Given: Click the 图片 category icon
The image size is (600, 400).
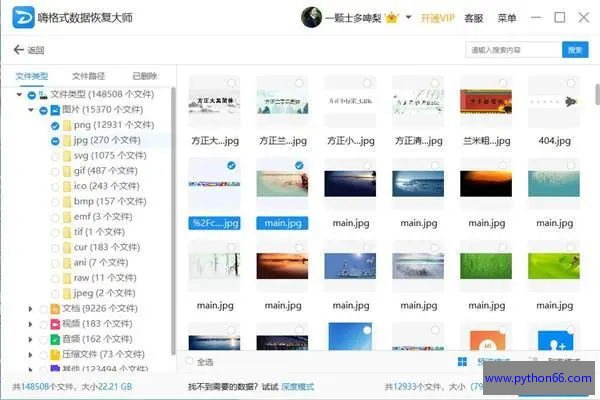Looking at the screenshot, I should pos(55,110).
